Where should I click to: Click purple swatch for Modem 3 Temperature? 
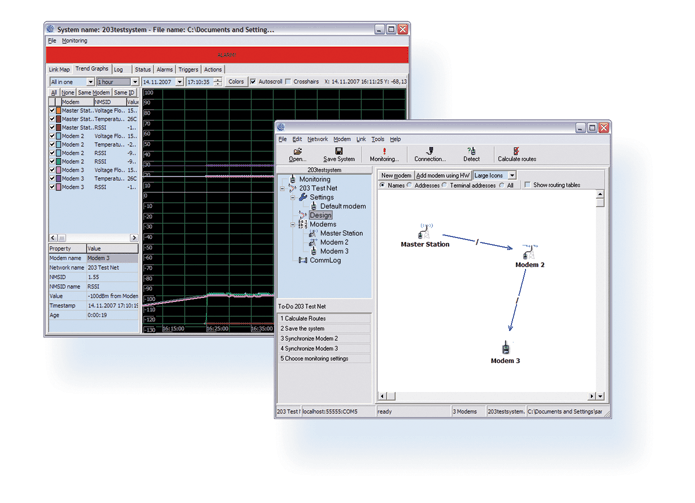coord(59,179)
